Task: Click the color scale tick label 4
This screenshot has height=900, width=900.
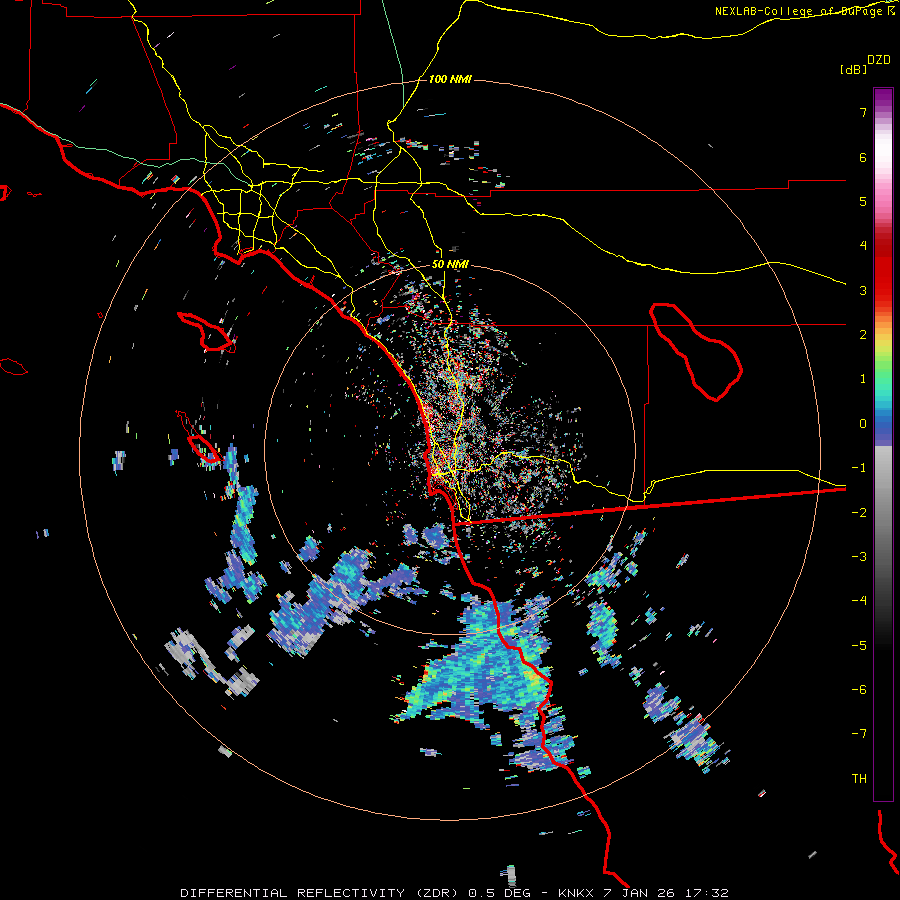Action: 863,246
